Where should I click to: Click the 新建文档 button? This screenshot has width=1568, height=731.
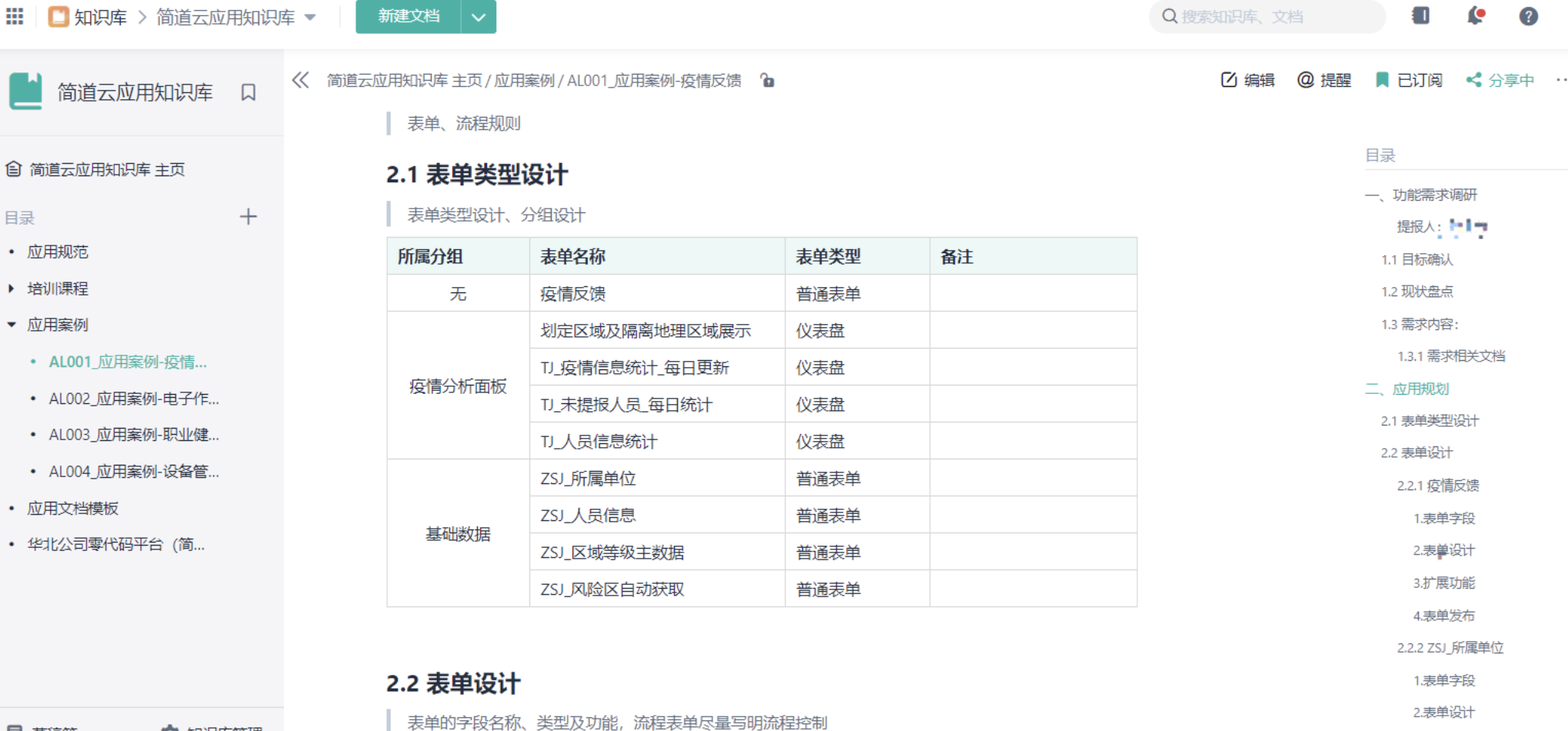coord(409,17)
